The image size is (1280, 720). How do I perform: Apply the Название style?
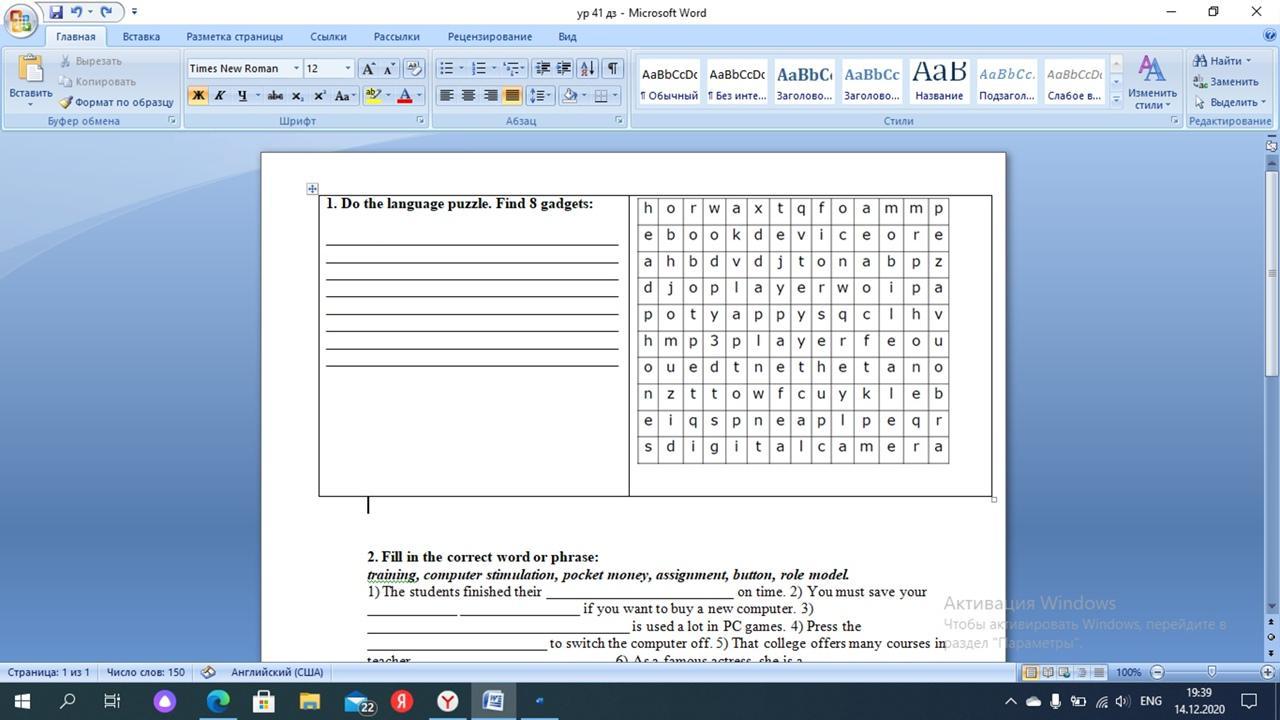939,82
